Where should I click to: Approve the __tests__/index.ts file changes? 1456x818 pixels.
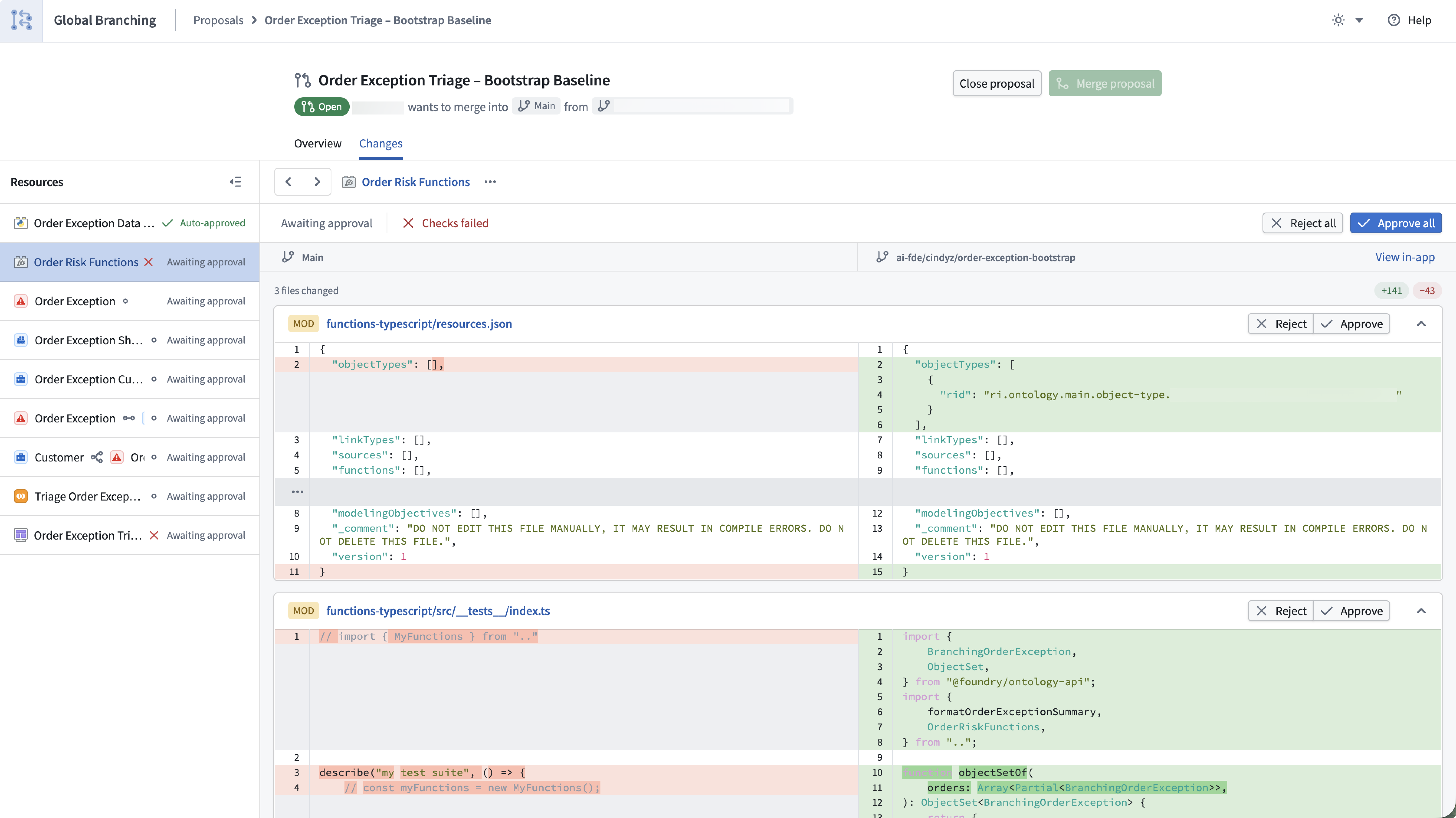pos(1351,611)
